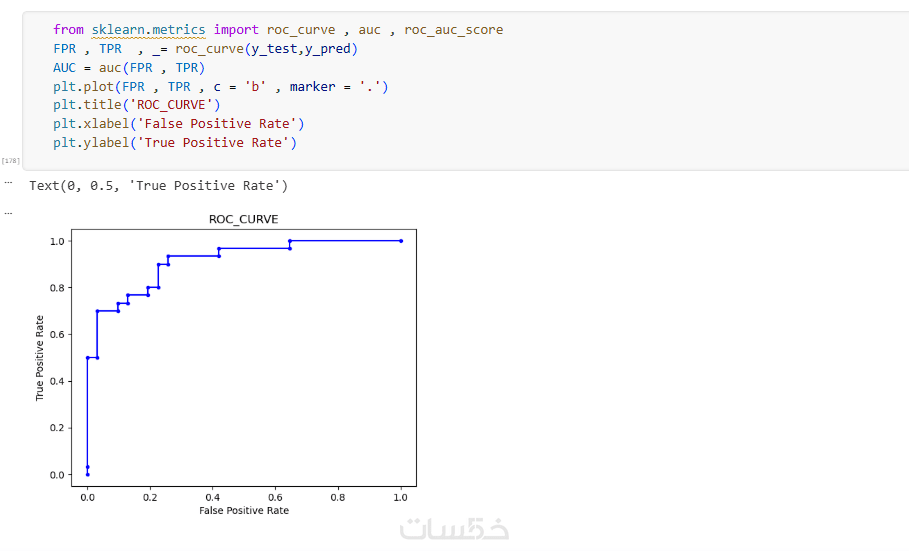Click the Khamsat watermark logo below the plot

[454, 529]
